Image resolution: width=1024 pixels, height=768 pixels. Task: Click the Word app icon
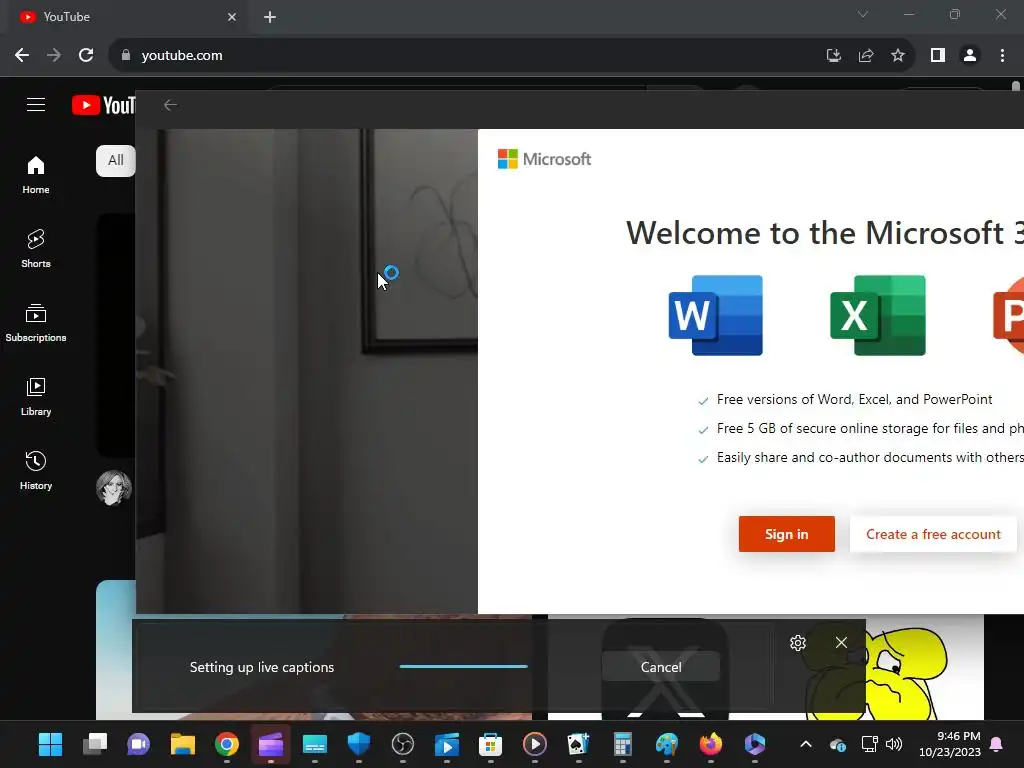coord(716,315)
